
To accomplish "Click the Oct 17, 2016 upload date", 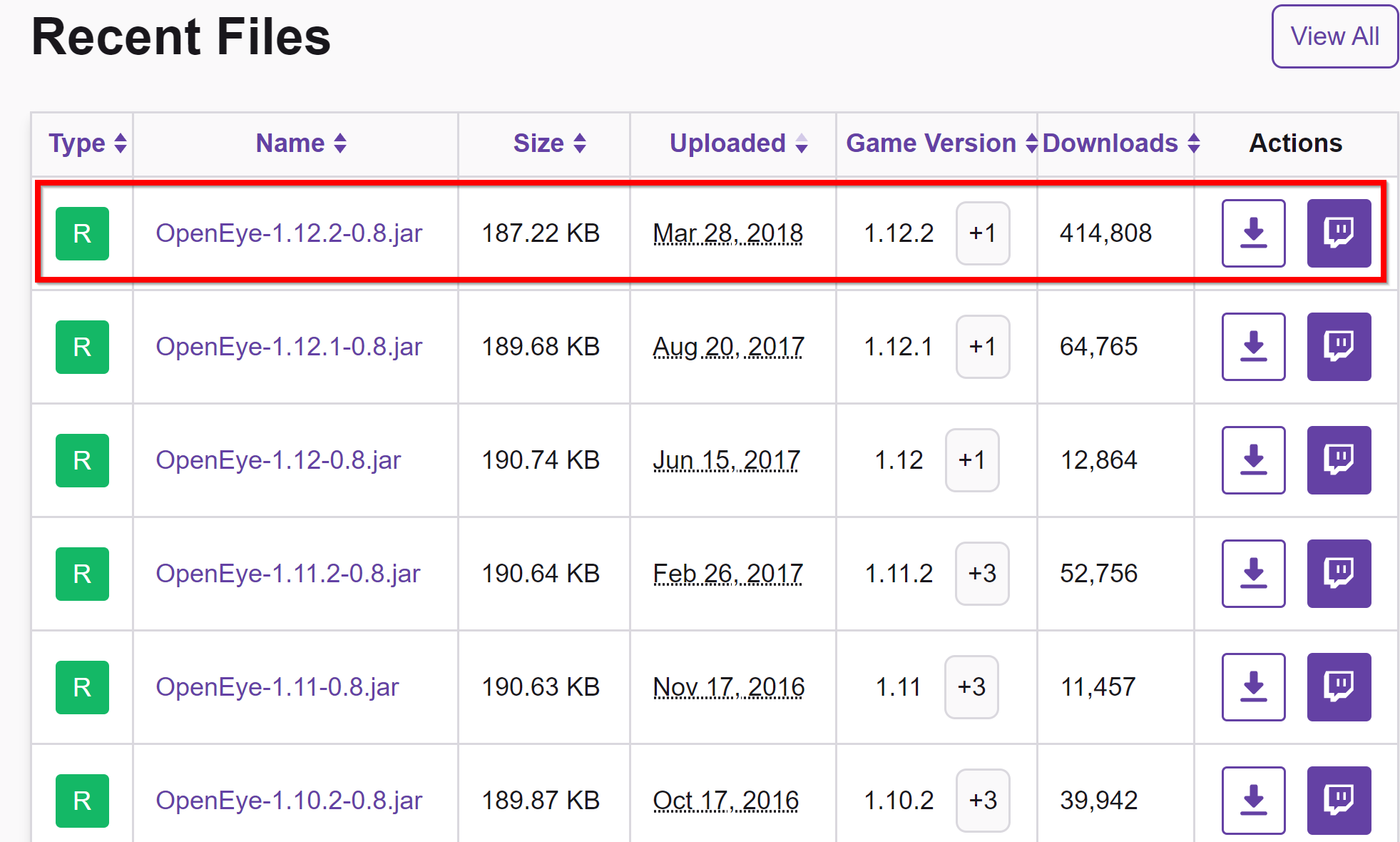I will click(x=726, y=801).
